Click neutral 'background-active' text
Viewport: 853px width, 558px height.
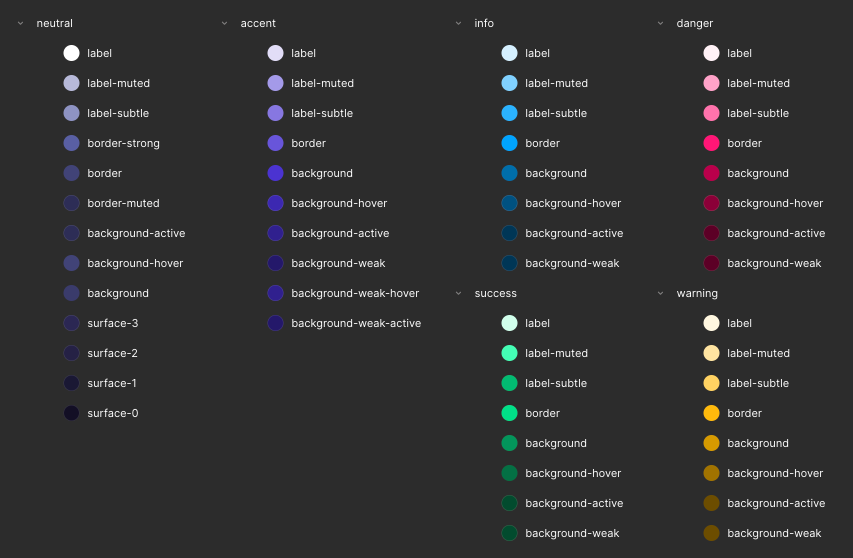[x=136, y=233]
